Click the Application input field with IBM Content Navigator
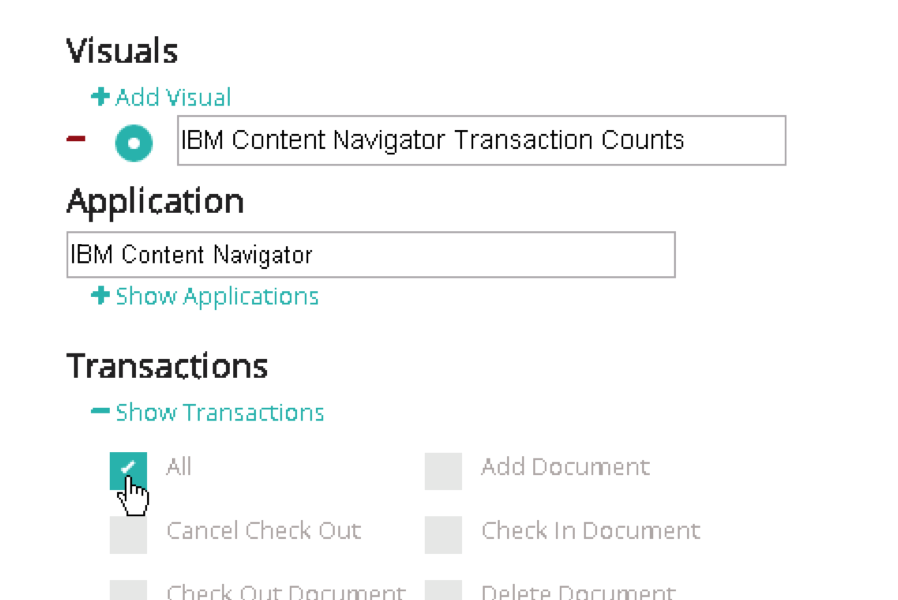The image size is (898, 600). pyautogui.click(x=371, y=255)
